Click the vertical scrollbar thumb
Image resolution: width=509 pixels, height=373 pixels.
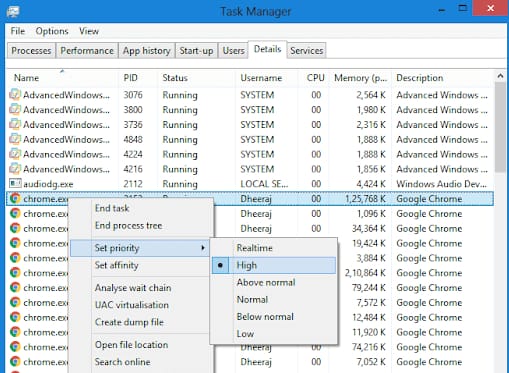pyautogui.click(x=500, y=128)
